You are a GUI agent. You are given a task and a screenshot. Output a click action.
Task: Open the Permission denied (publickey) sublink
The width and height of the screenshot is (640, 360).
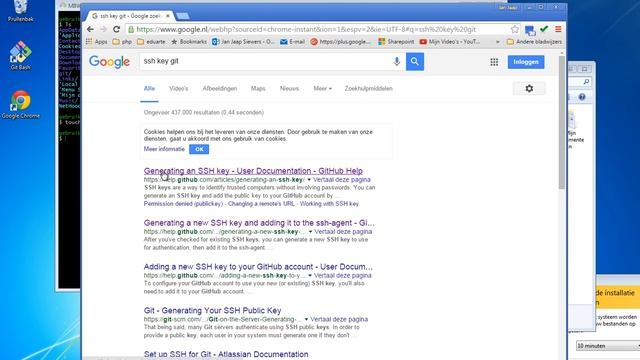pyautogui.click(x=184, y=204)
